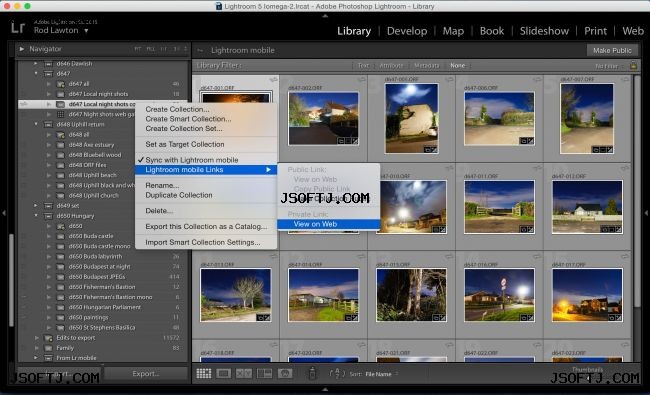
Task: Open the Book module
Action: pos(492,31)
